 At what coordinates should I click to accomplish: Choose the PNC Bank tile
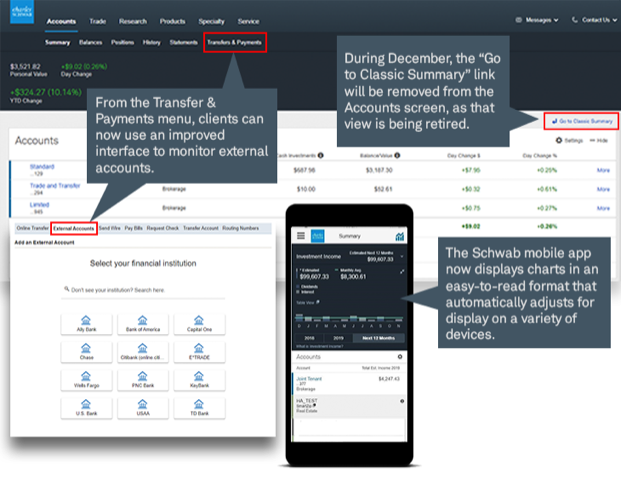click(x=143, y=380)
